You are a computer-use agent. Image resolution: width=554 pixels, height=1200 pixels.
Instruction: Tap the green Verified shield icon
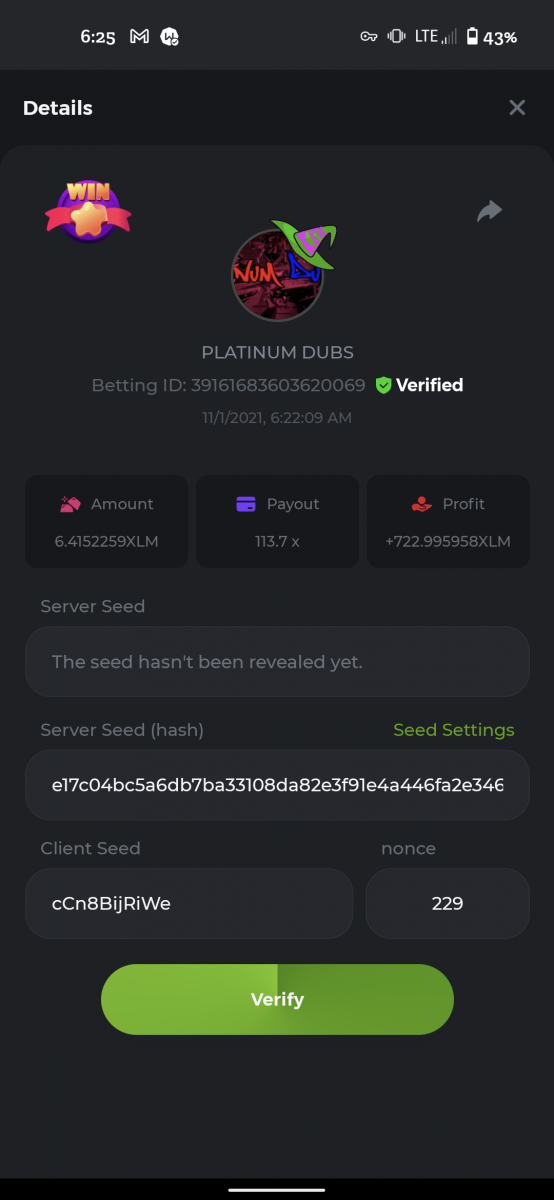point(383,385)
